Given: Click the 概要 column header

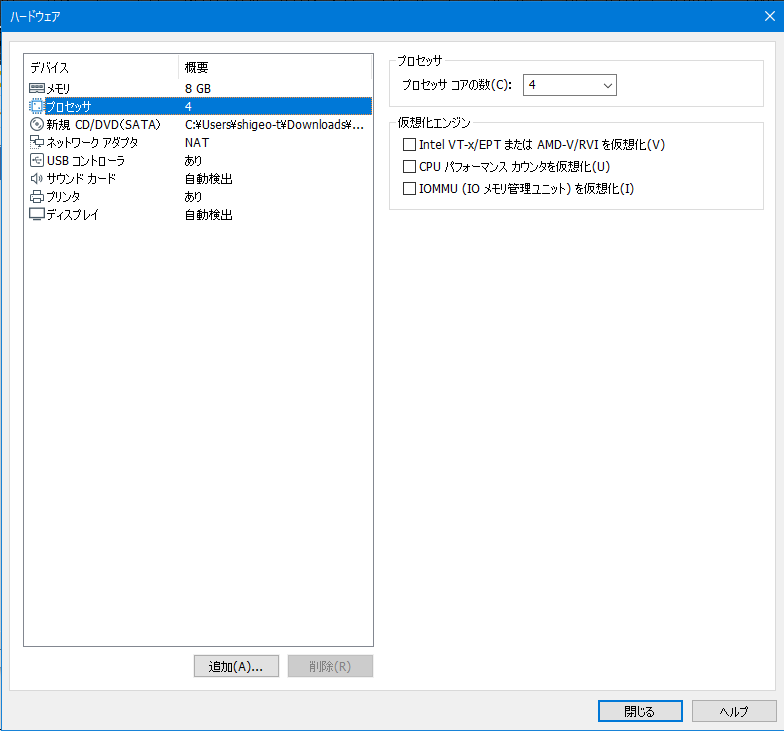Looking at the screenshot, I should (274, 68).
